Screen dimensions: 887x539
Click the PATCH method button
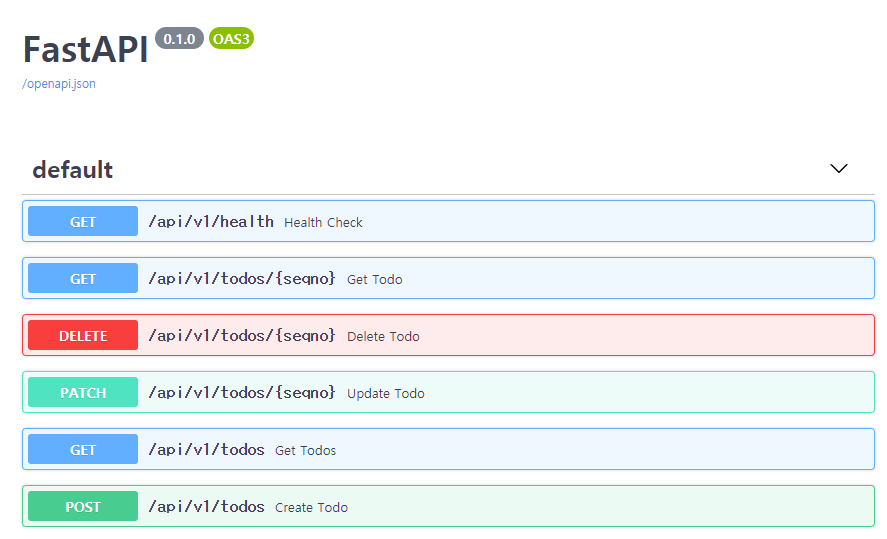[x=83, y=393]
